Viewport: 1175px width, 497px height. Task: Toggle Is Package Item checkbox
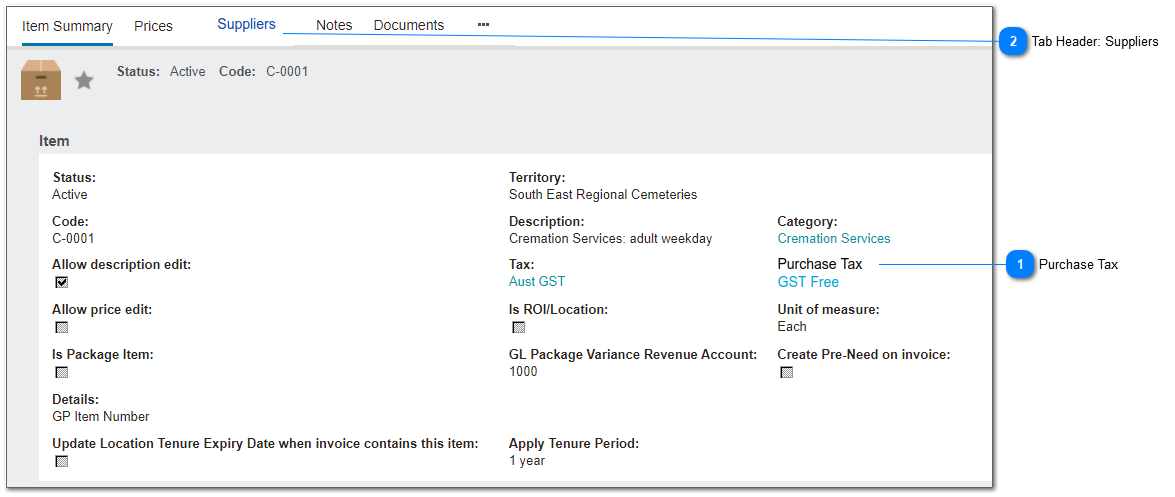(x=61, y=373)
